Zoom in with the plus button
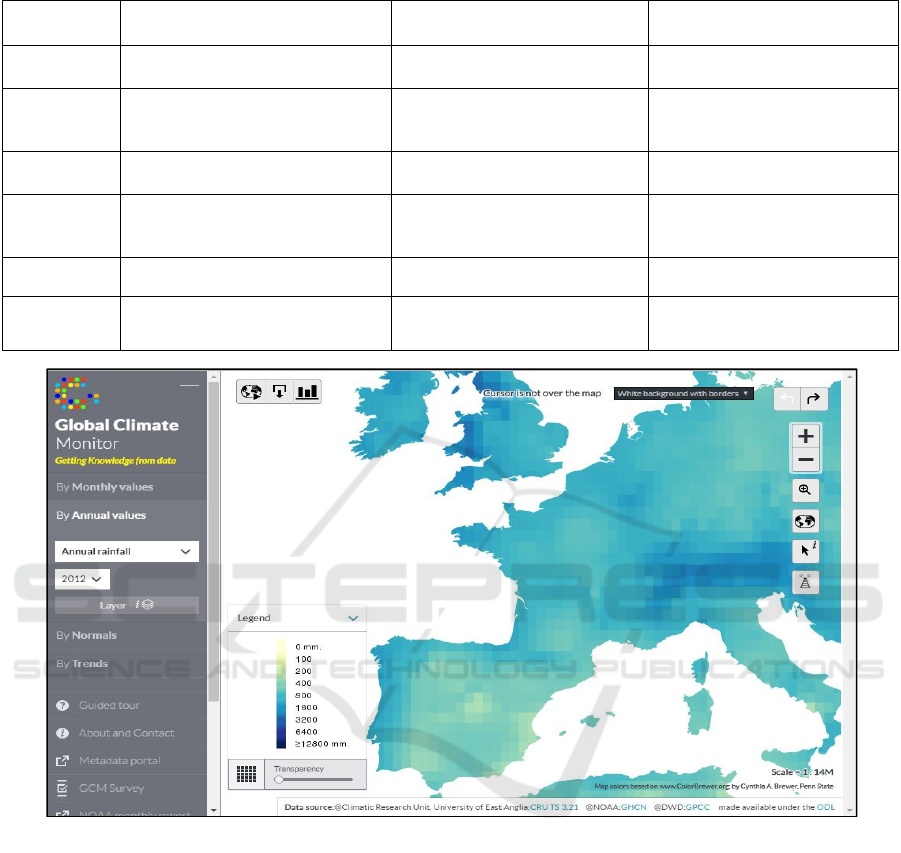 (x=805, y=436)
